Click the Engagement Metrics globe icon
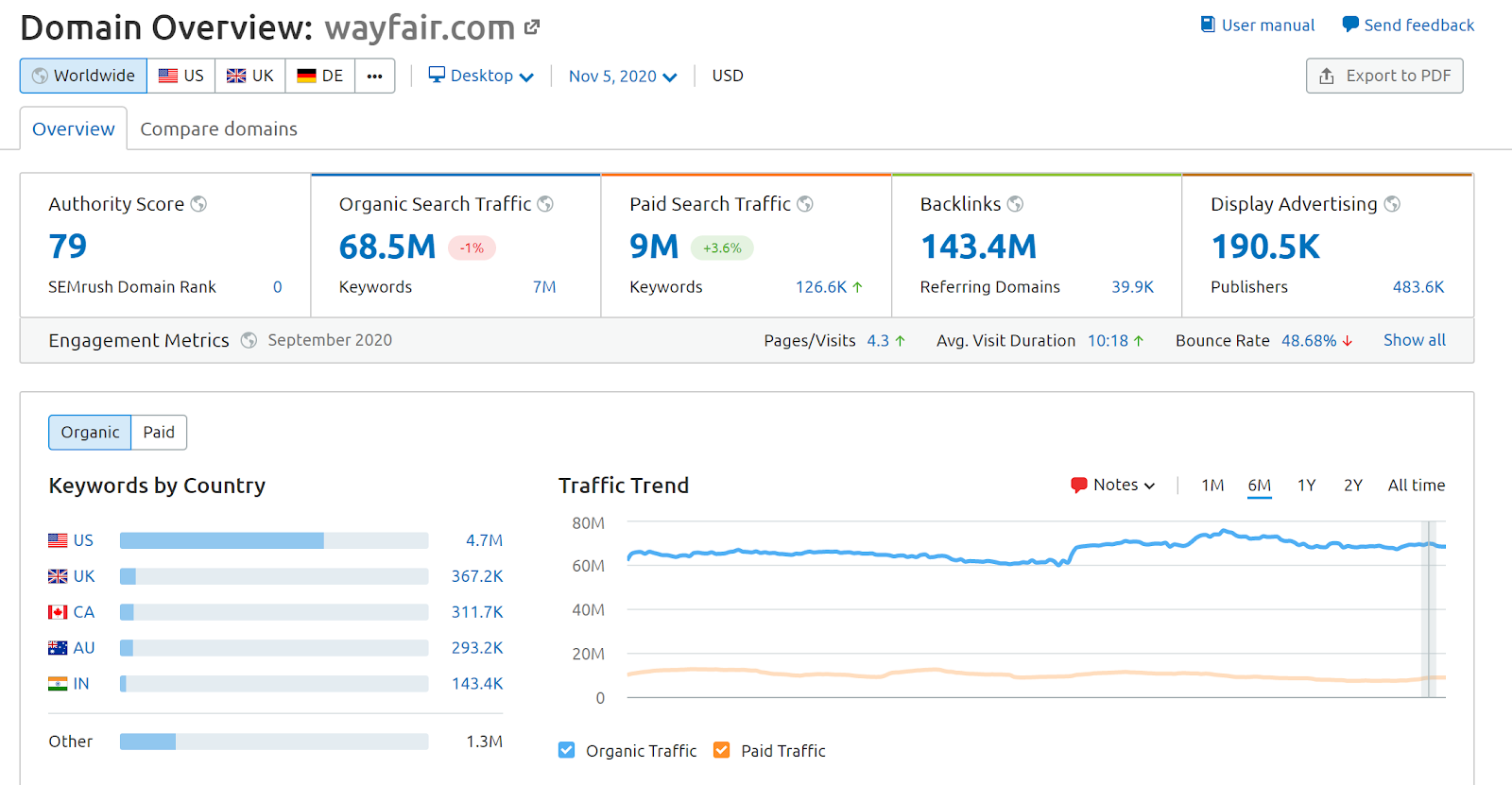Image resolution: width=1512 pixels, height=785 pixels. pyautogui.click(x=249, y=340)
